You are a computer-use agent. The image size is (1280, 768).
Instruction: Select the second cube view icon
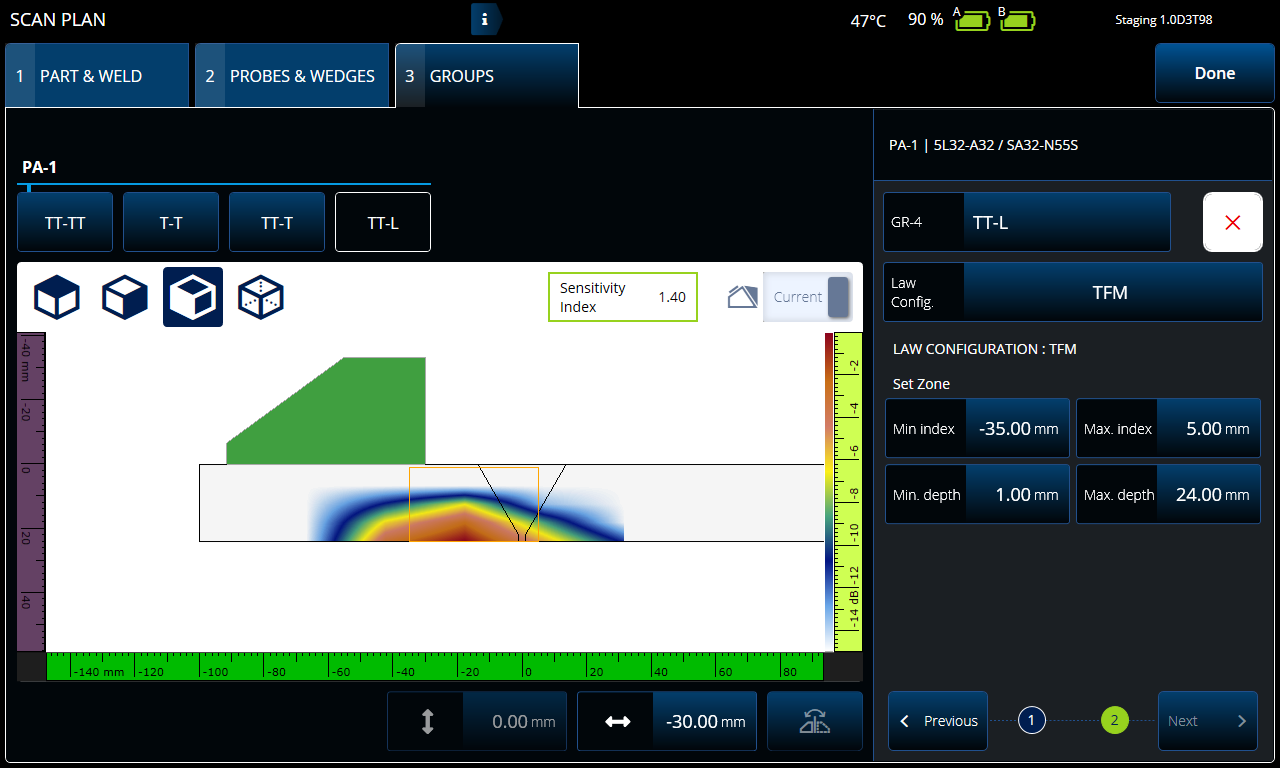[x=125, y=297]
